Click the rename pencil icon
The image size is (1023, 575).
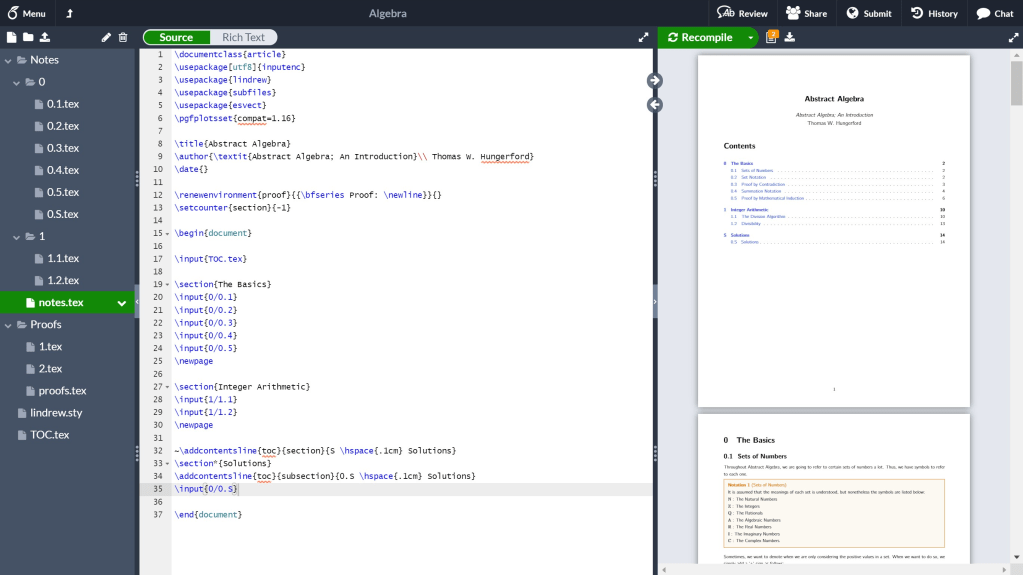coord(107,38)
